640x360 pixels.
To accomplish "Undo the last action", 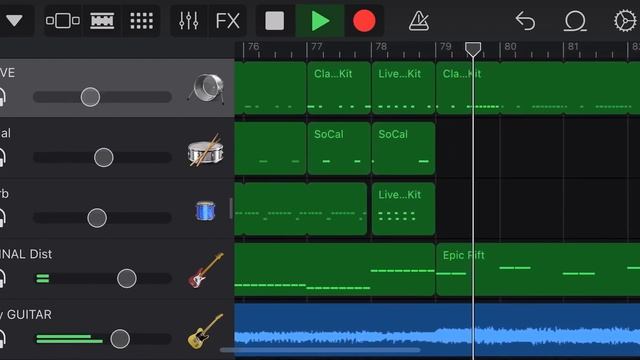I will [x=525, y=20].
